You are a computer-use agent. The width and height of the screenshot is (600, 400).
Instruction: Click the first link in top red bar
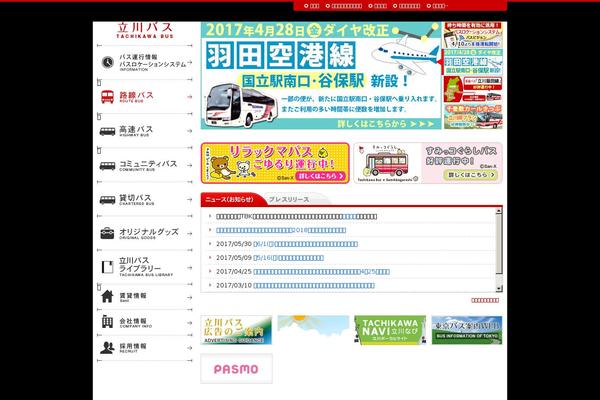pos(312,6)
